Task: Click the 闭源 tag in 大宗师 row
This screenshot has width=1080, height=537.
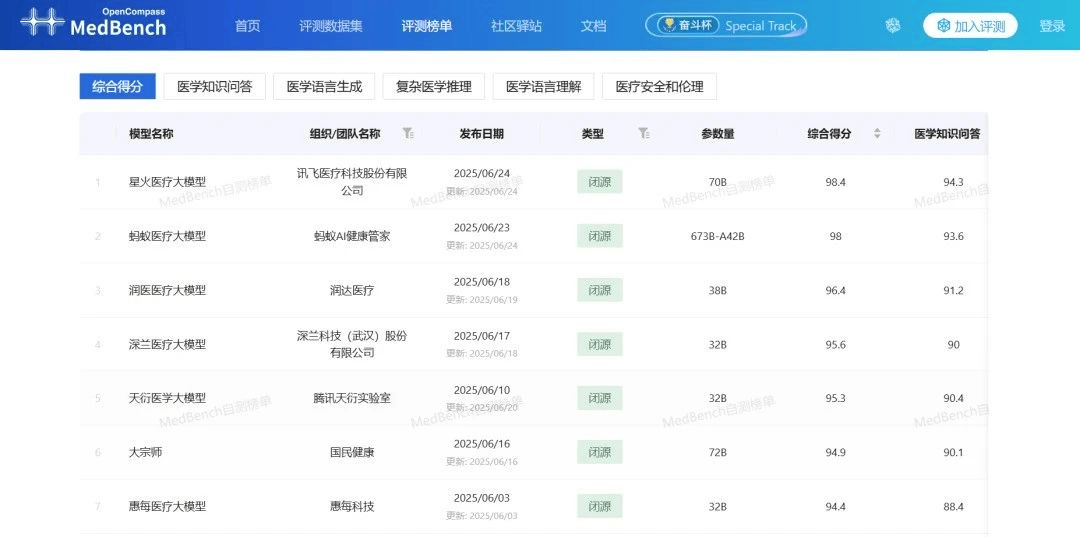Action: point(600,452)
